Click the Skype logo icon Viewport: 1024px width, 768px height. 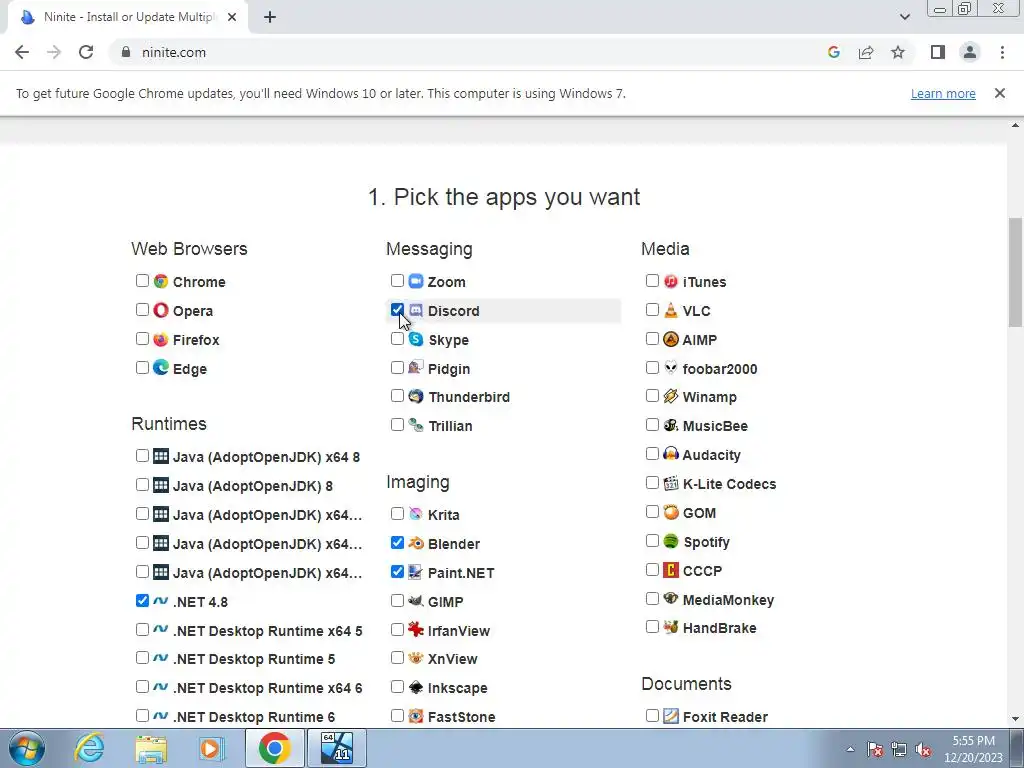[x=416, y=339]
